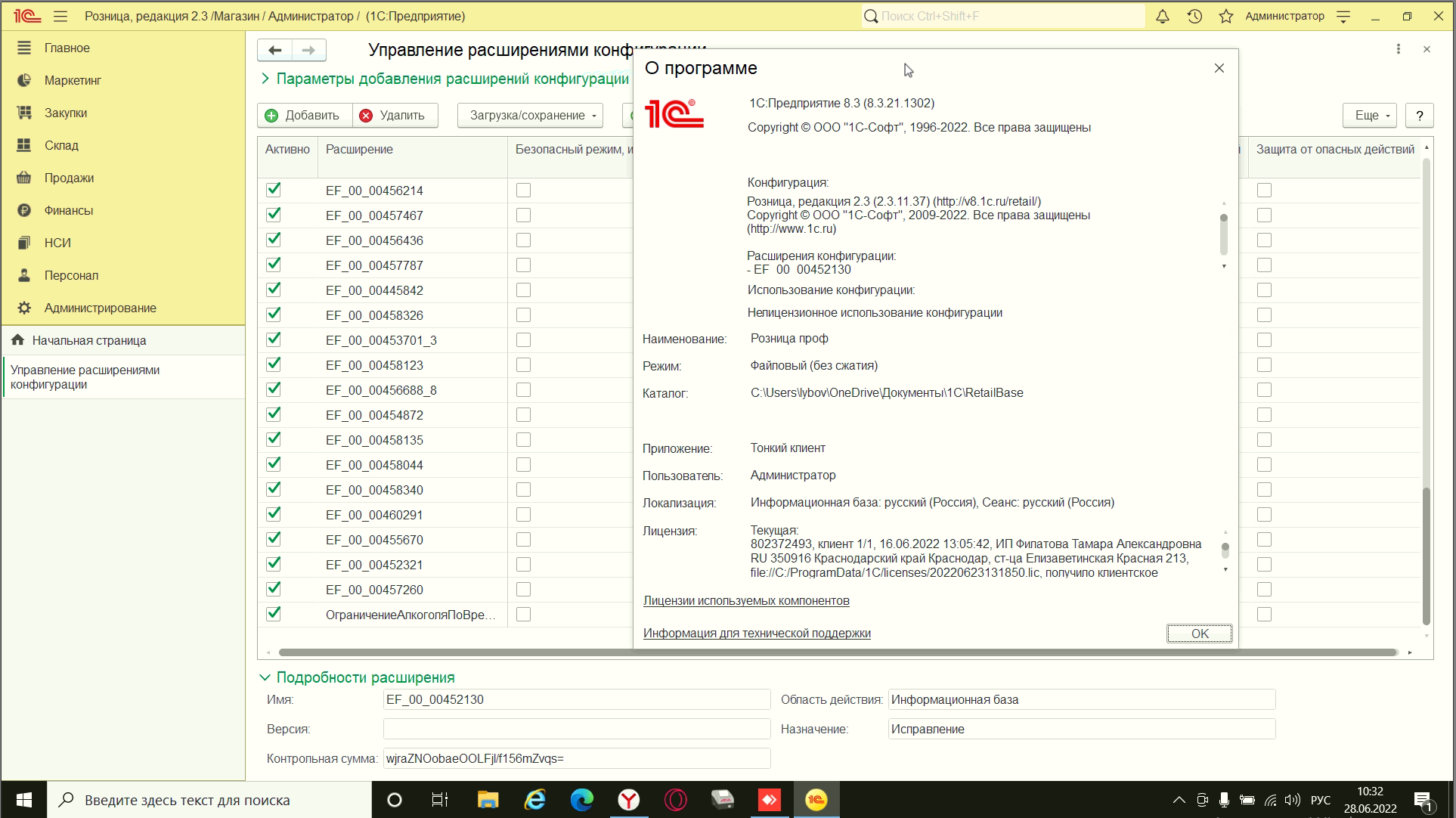Open Загрузка/сохранение dropdown
The width and height of the screenshot is (1456, 818).
point(530,115)
